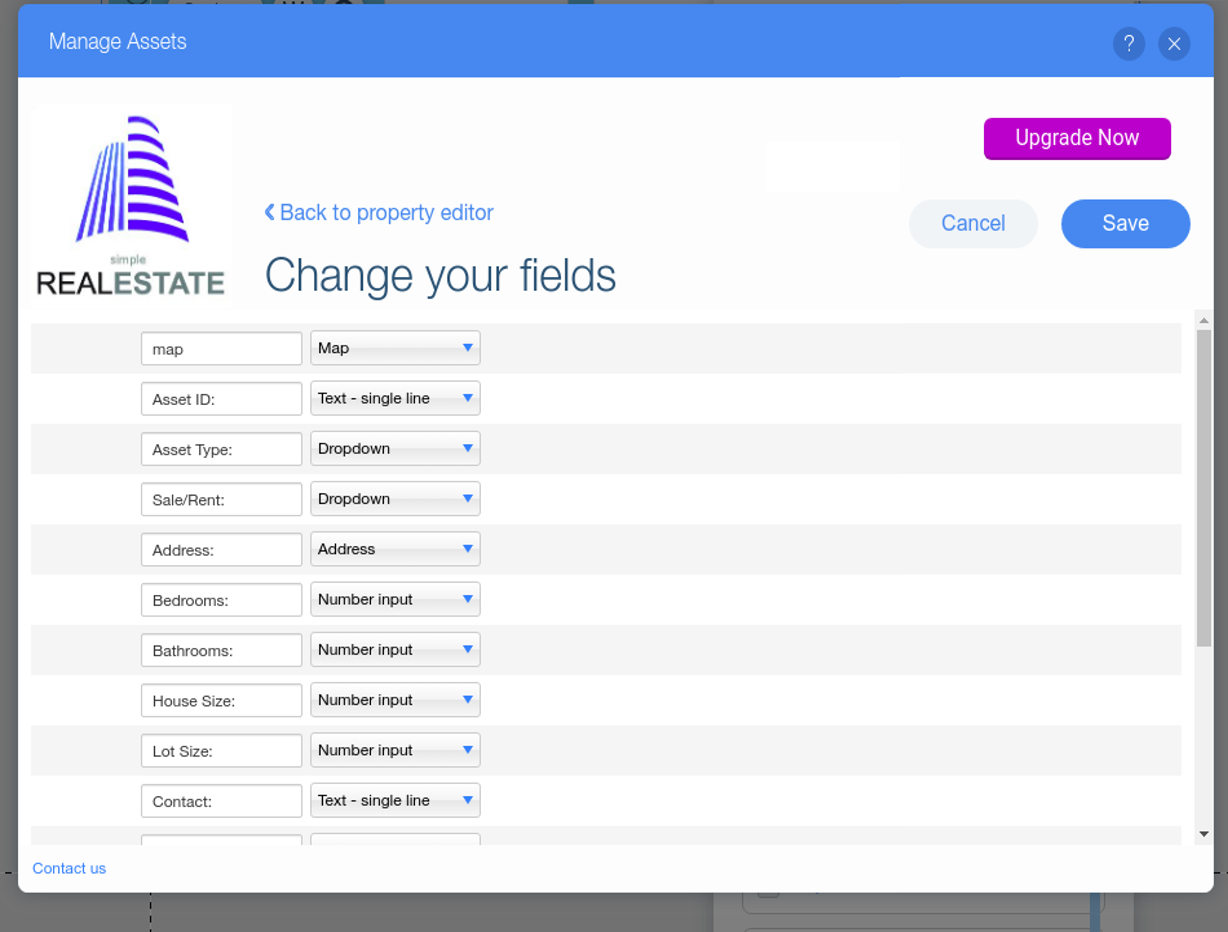
Task: Open the Bathrooms type dropdown
Action: tap(395, 649)
